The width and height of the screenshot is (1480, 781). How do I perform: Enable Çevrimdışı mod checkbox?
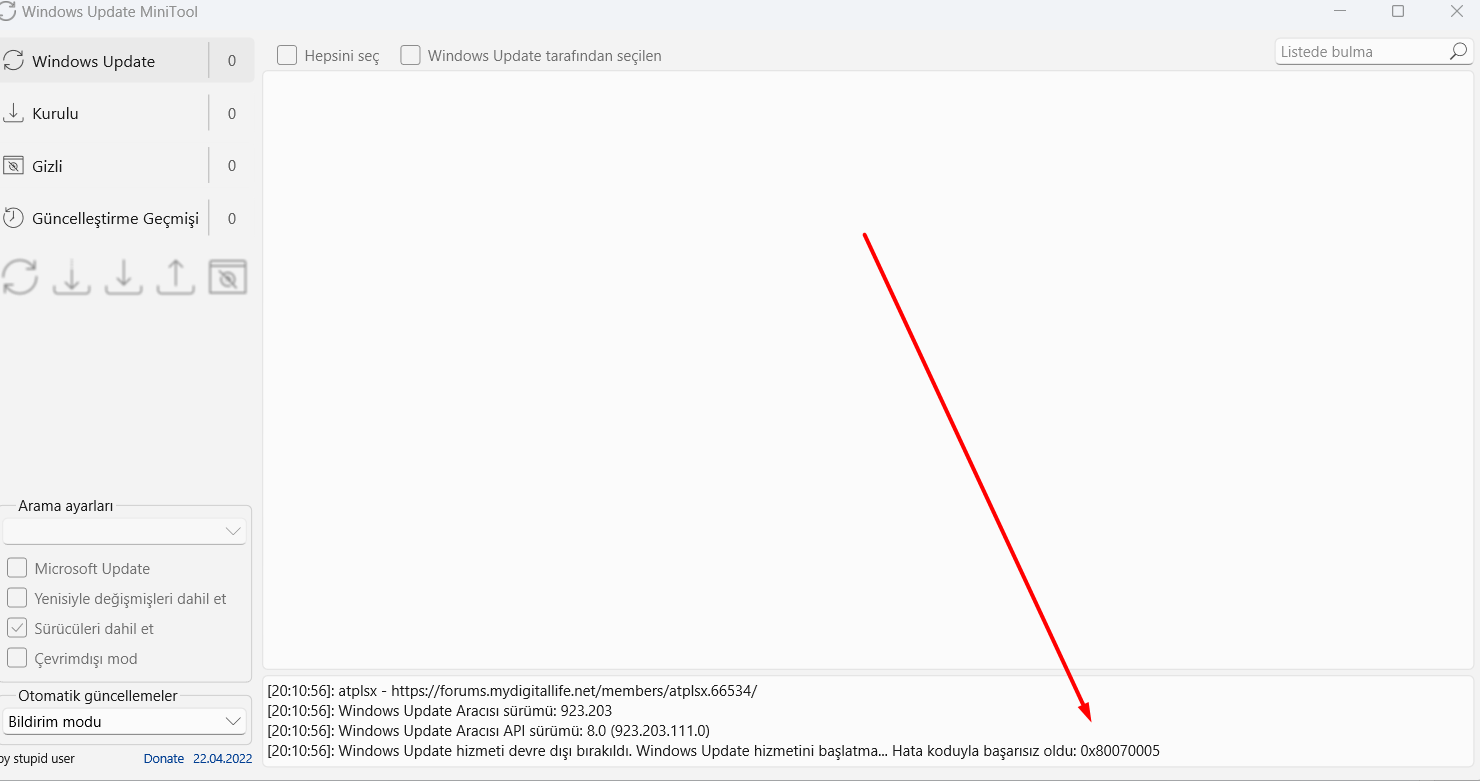17,658
